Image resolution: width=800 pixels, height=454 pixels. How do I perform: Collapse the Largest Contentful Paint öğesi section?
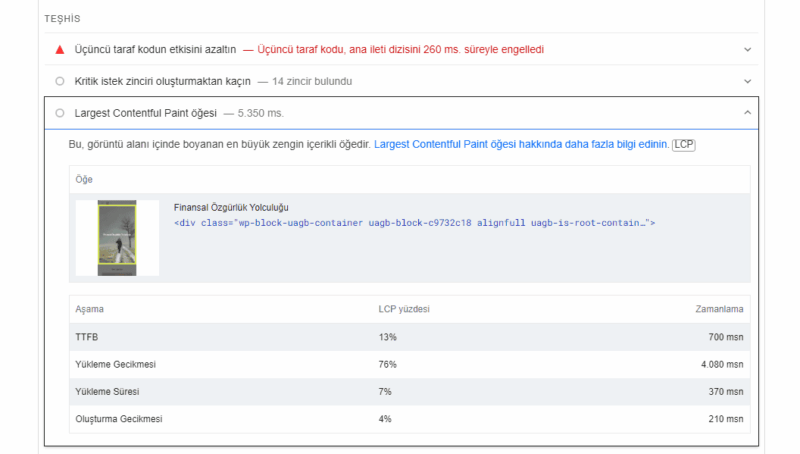tap(747, 113)
